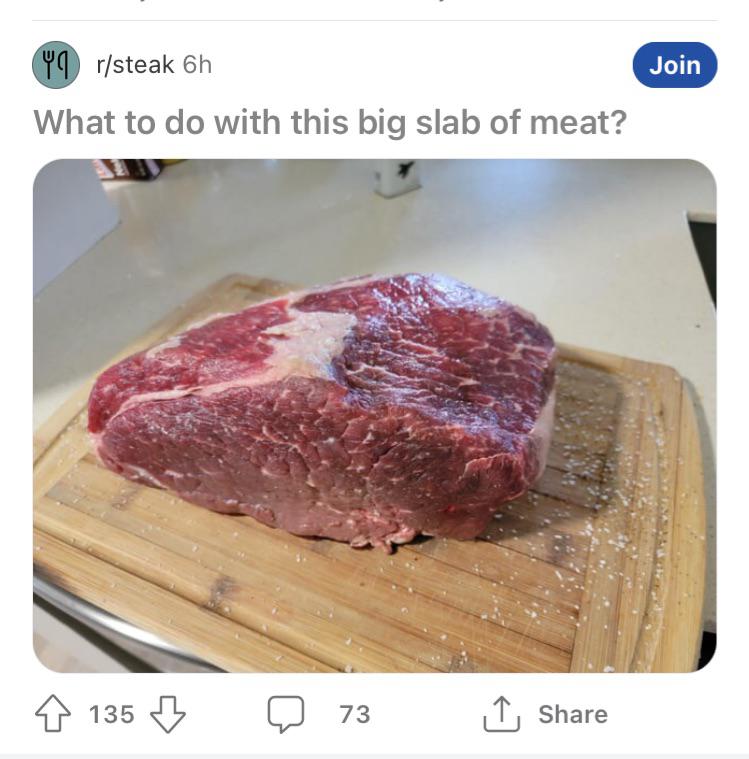Open the post title about slab of meat
The height and width of the screenshot is (759, 749).
(330, 123)
